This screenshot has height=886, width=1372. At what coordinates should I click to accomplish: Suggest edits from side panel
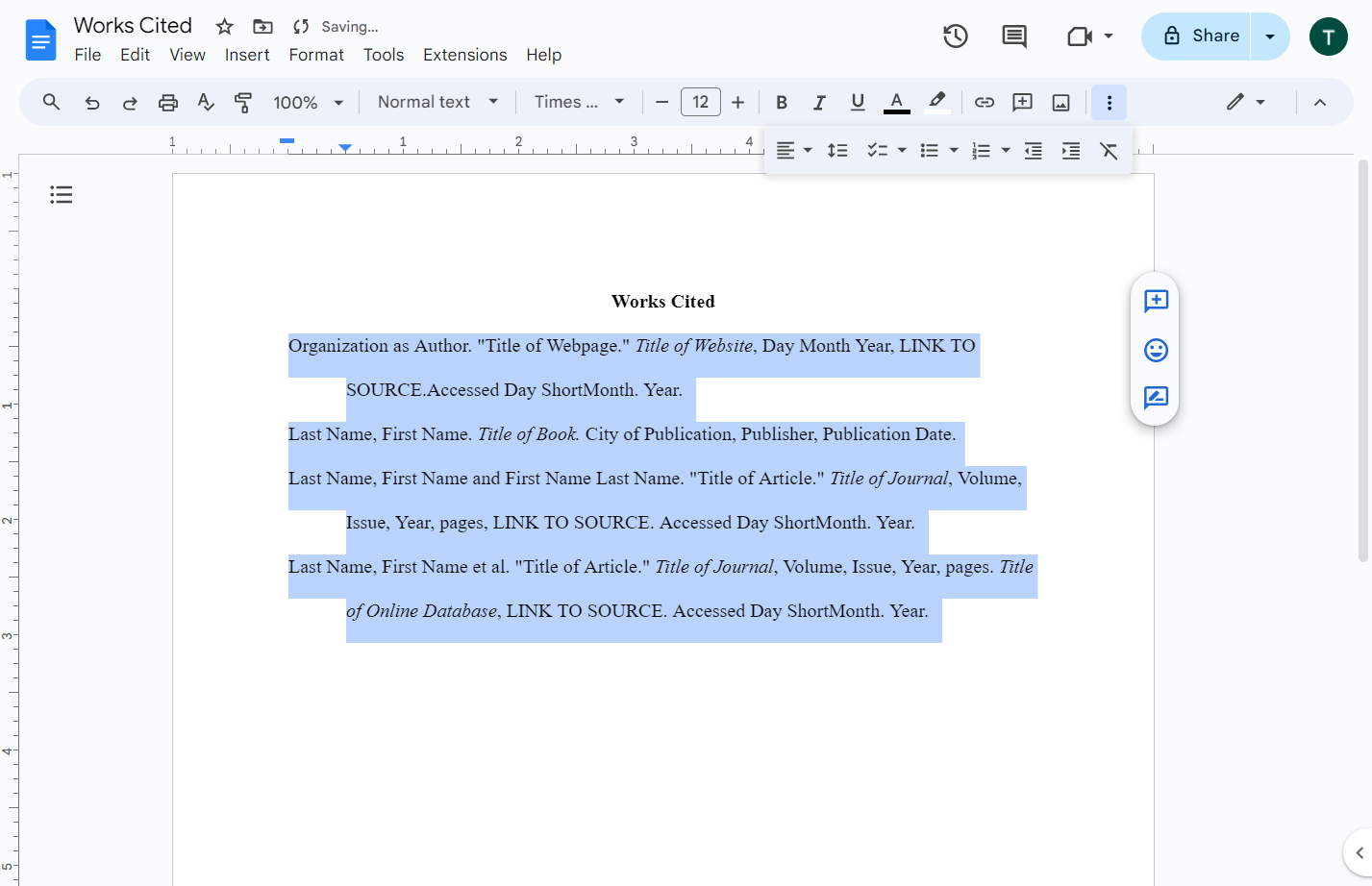[x=1156, y=398]
